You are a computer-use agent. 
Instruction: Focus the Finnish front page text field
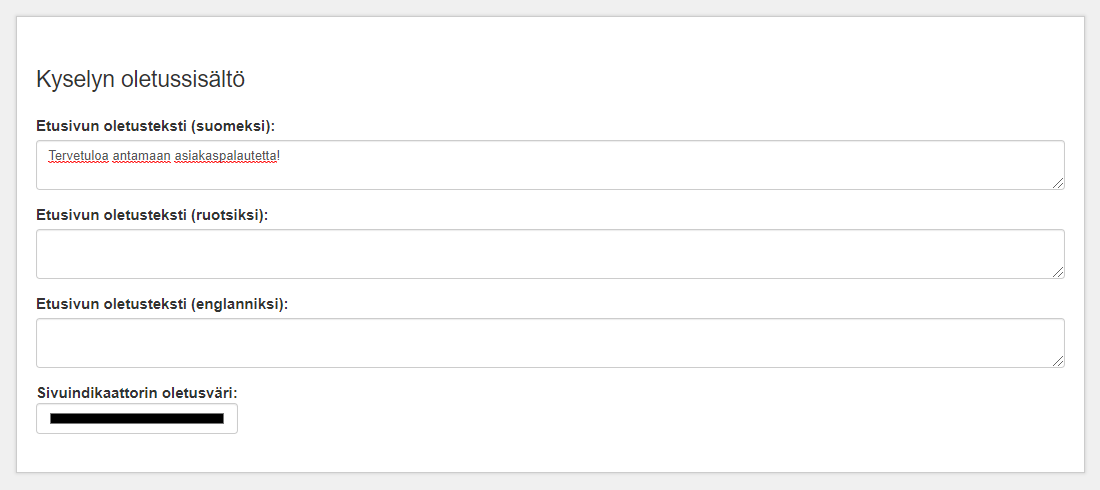[550, 165]
